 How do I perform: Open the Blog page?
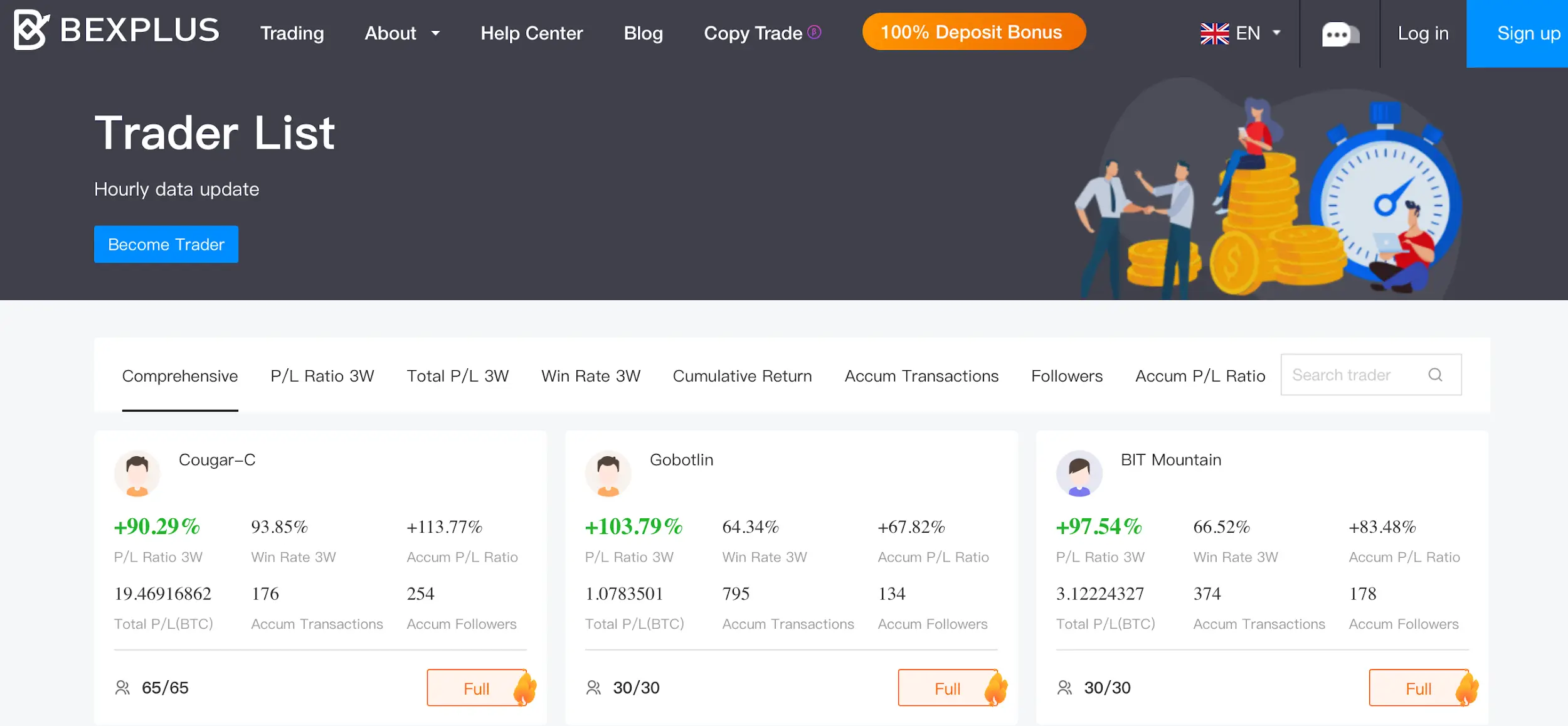tap(643, 33)
